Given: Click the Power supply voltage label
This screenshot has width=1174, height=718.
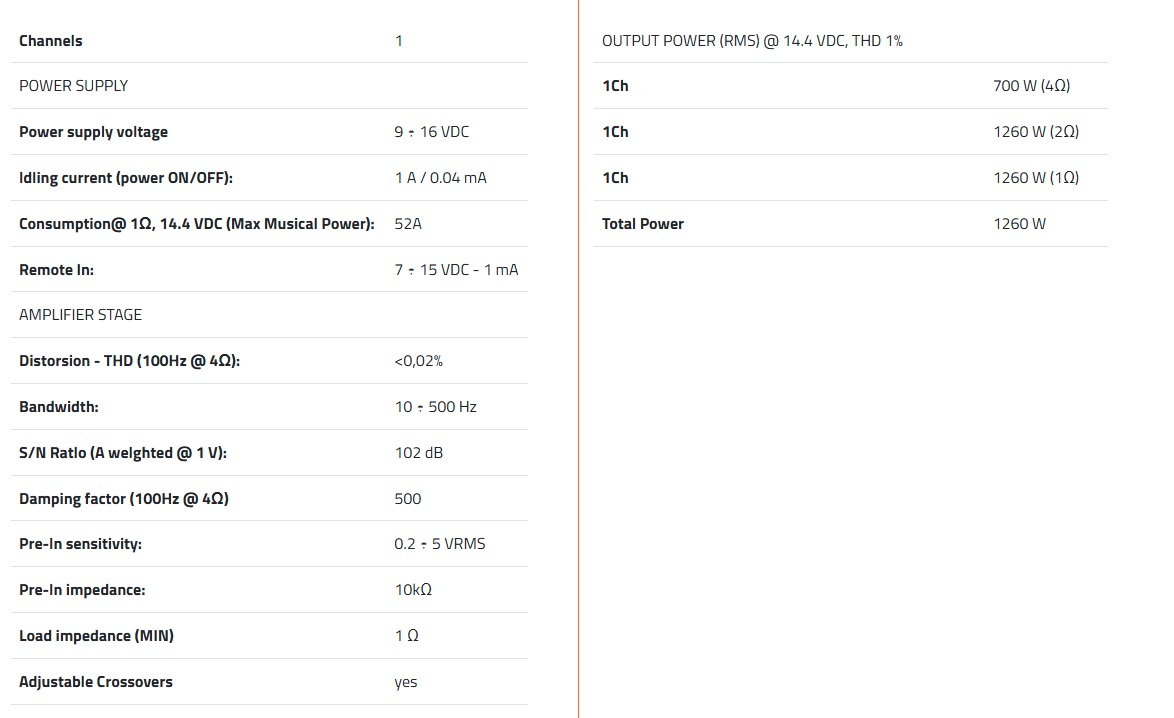Looking at the screenshot, I should point(93,132).
